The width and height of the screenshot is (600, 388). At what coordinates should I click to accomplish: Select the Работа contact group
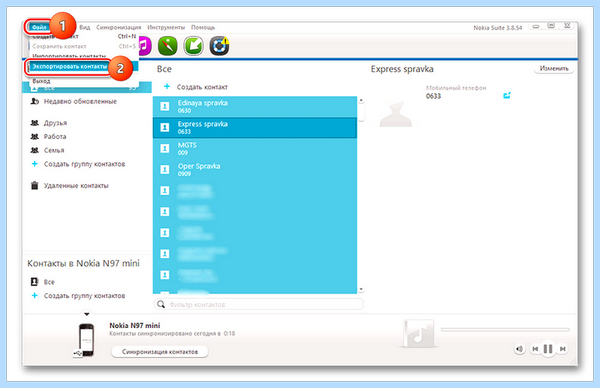(x=55, y=137)
